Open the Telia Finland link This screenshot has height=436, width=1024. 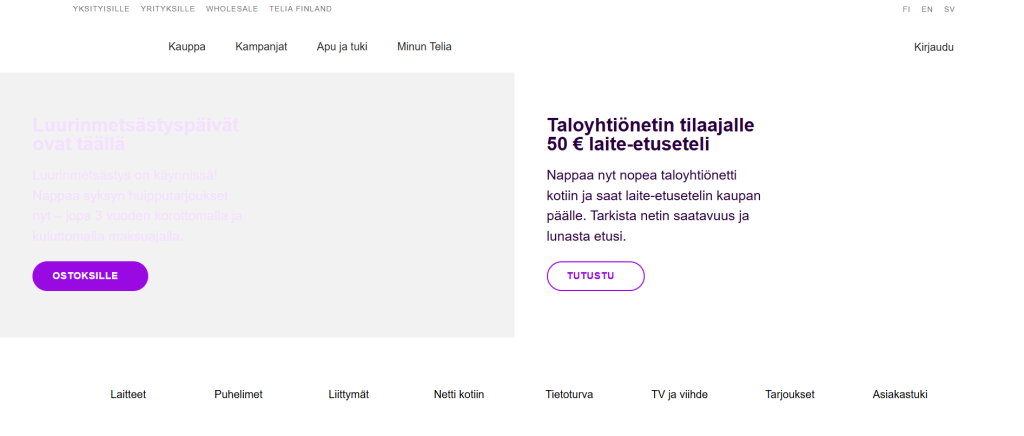point(300,9)
